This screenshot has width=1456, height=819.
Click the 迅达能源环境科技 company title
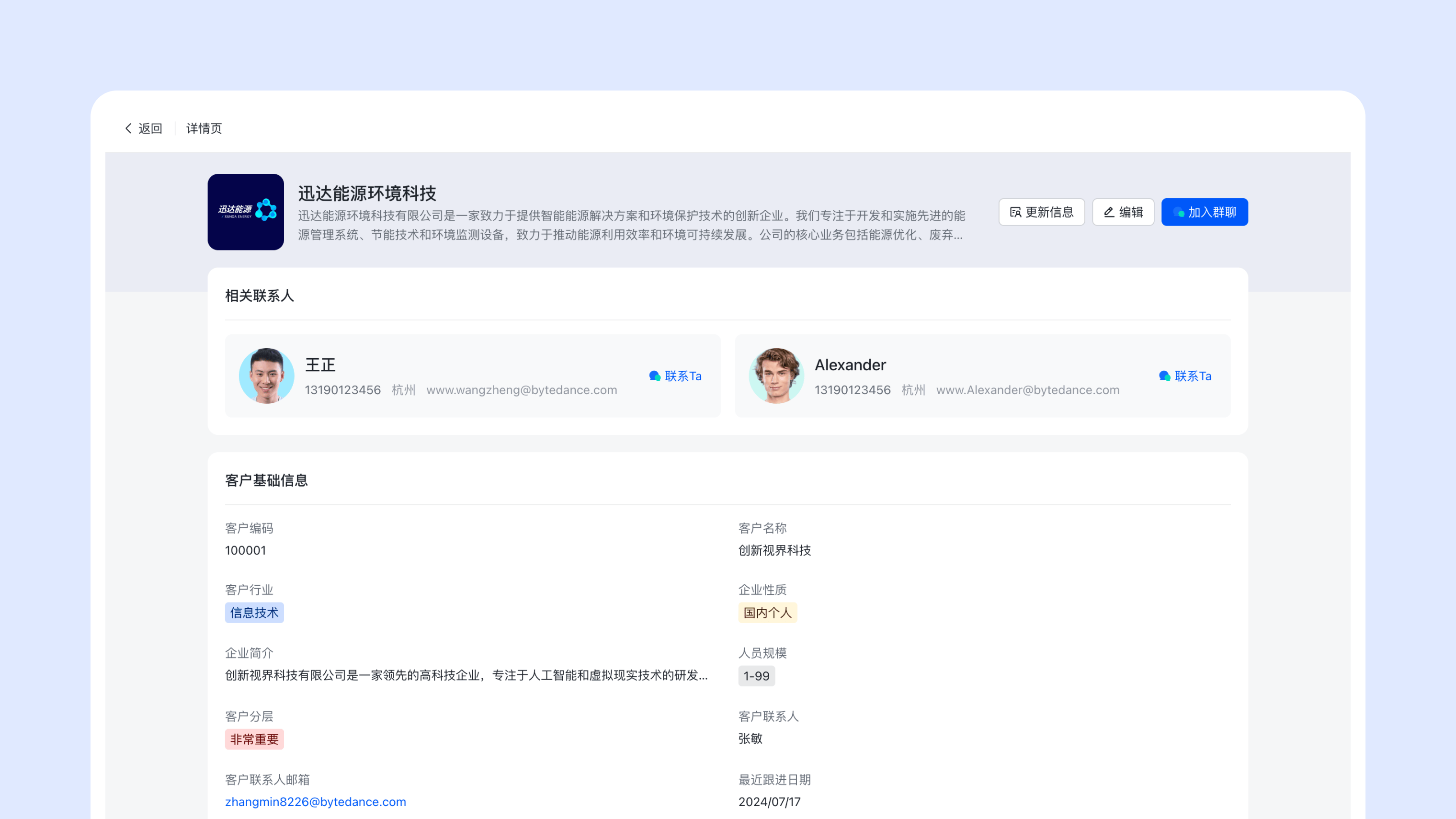tap(367, 193)
